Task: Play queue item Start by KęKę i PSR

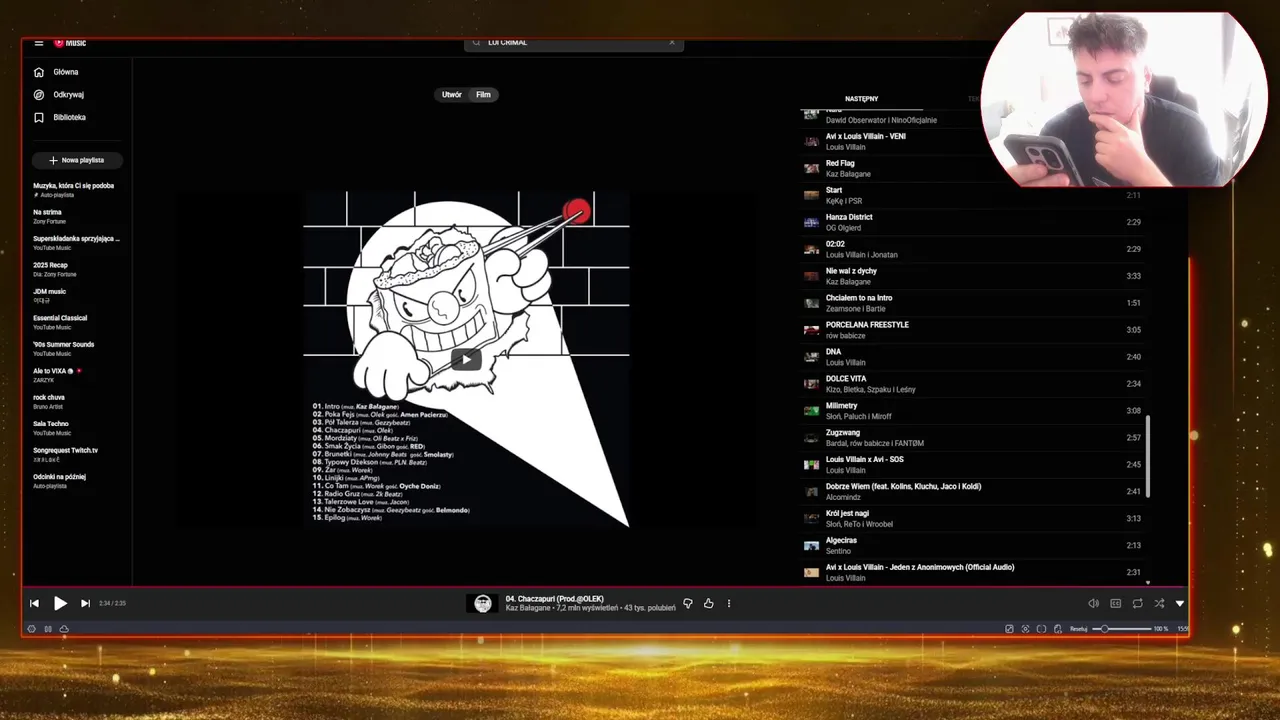Action: [975, 195]
